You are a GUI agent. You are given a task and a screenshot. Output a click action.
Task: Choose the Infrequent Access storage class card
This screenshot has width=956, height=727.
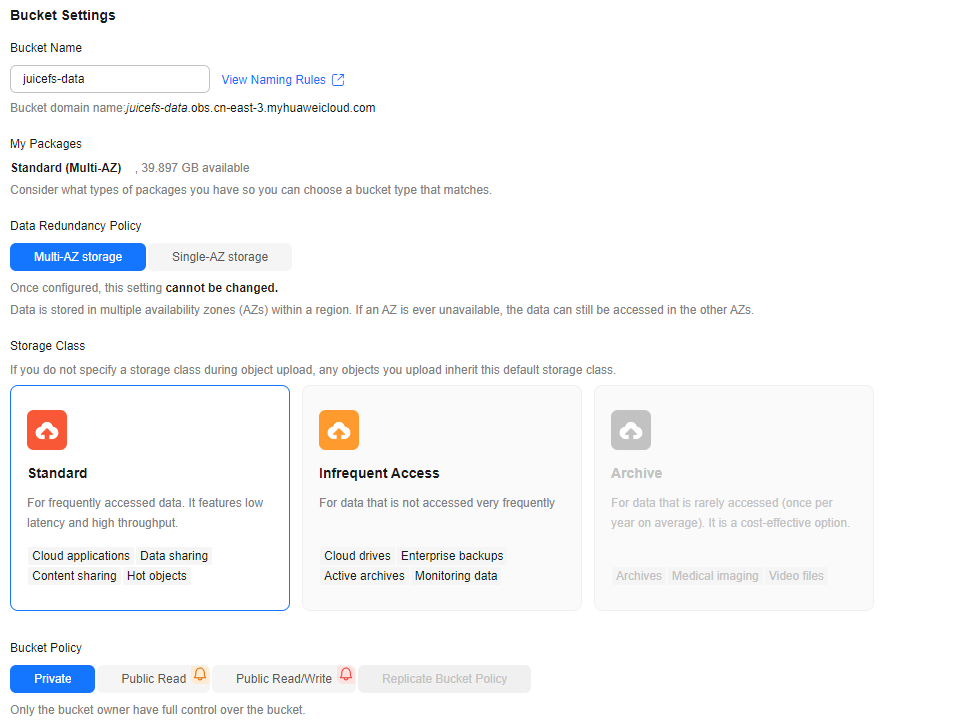[442, 498]
